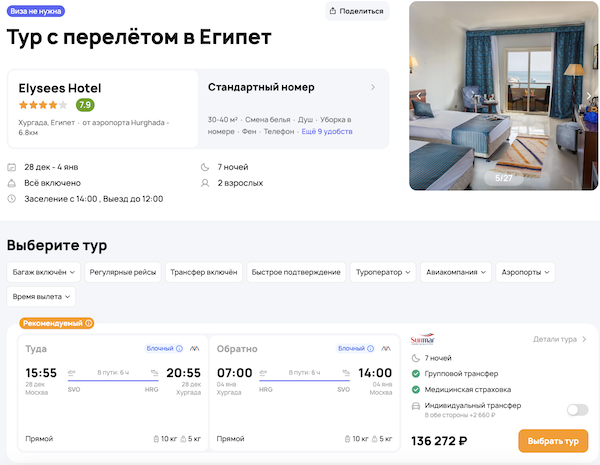Enable the Индивидуальный трансфер switch

[576, 409]
